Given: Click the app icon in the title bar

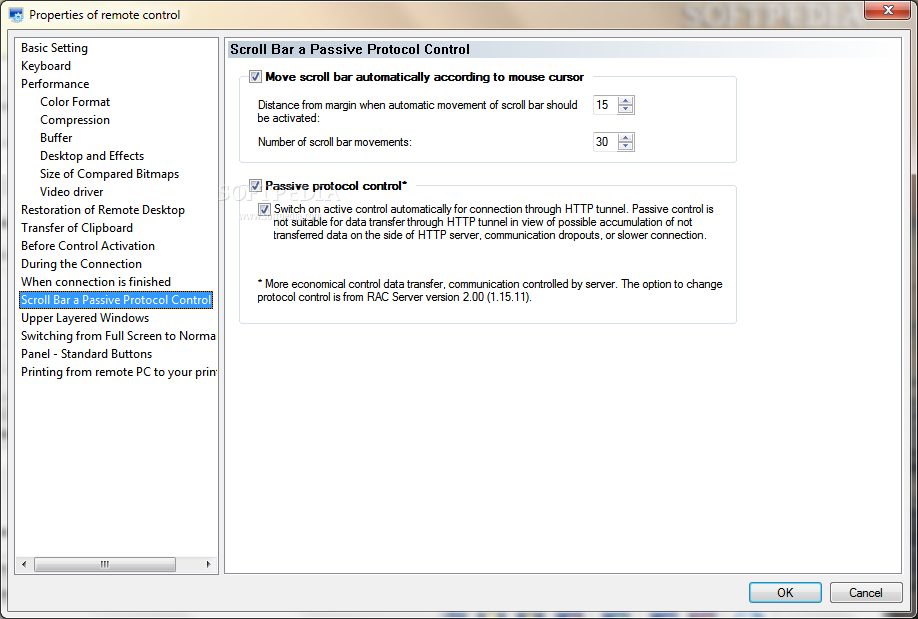Looking at the screenshot, I should (16, 14).
